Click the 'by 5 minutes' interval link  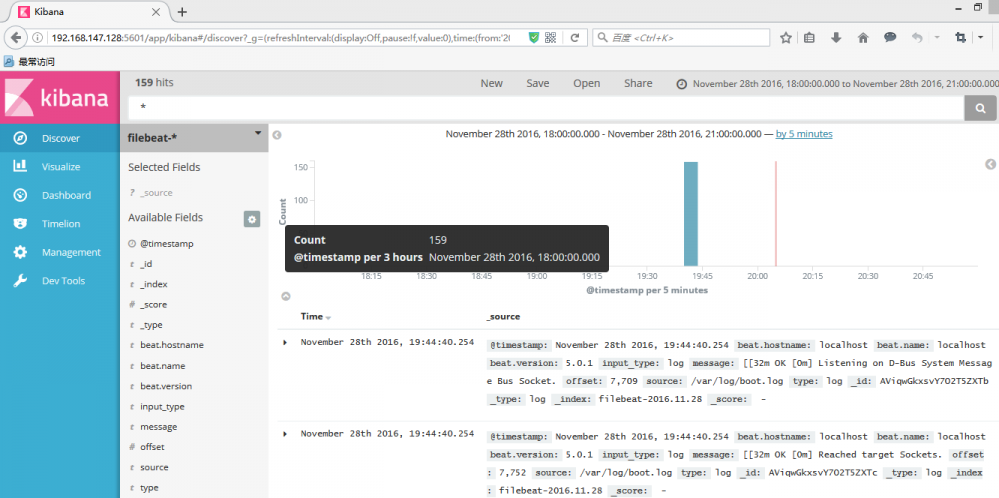tap(803, 134)
